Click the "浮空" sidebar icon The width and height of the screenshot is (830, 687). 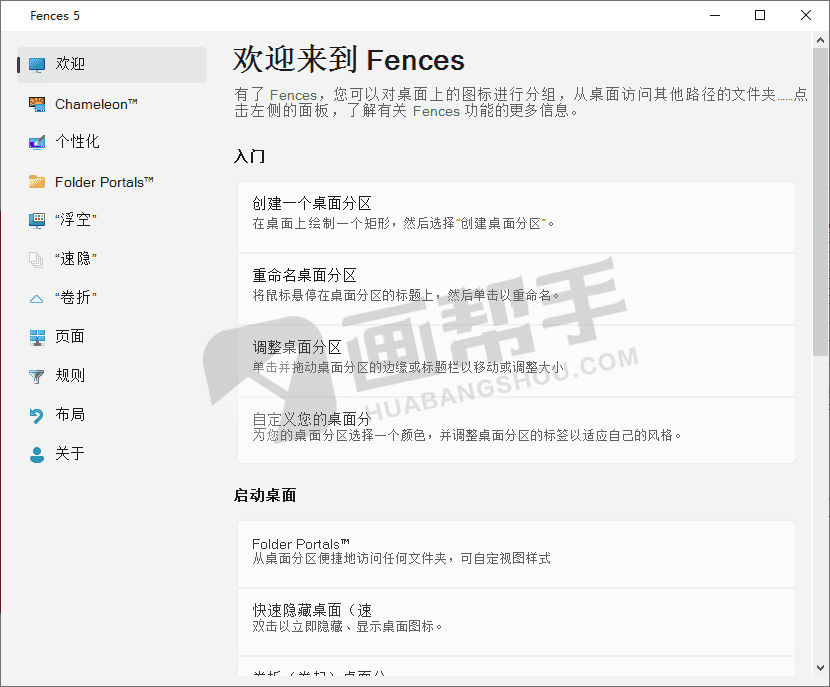[x=37, y=220]
